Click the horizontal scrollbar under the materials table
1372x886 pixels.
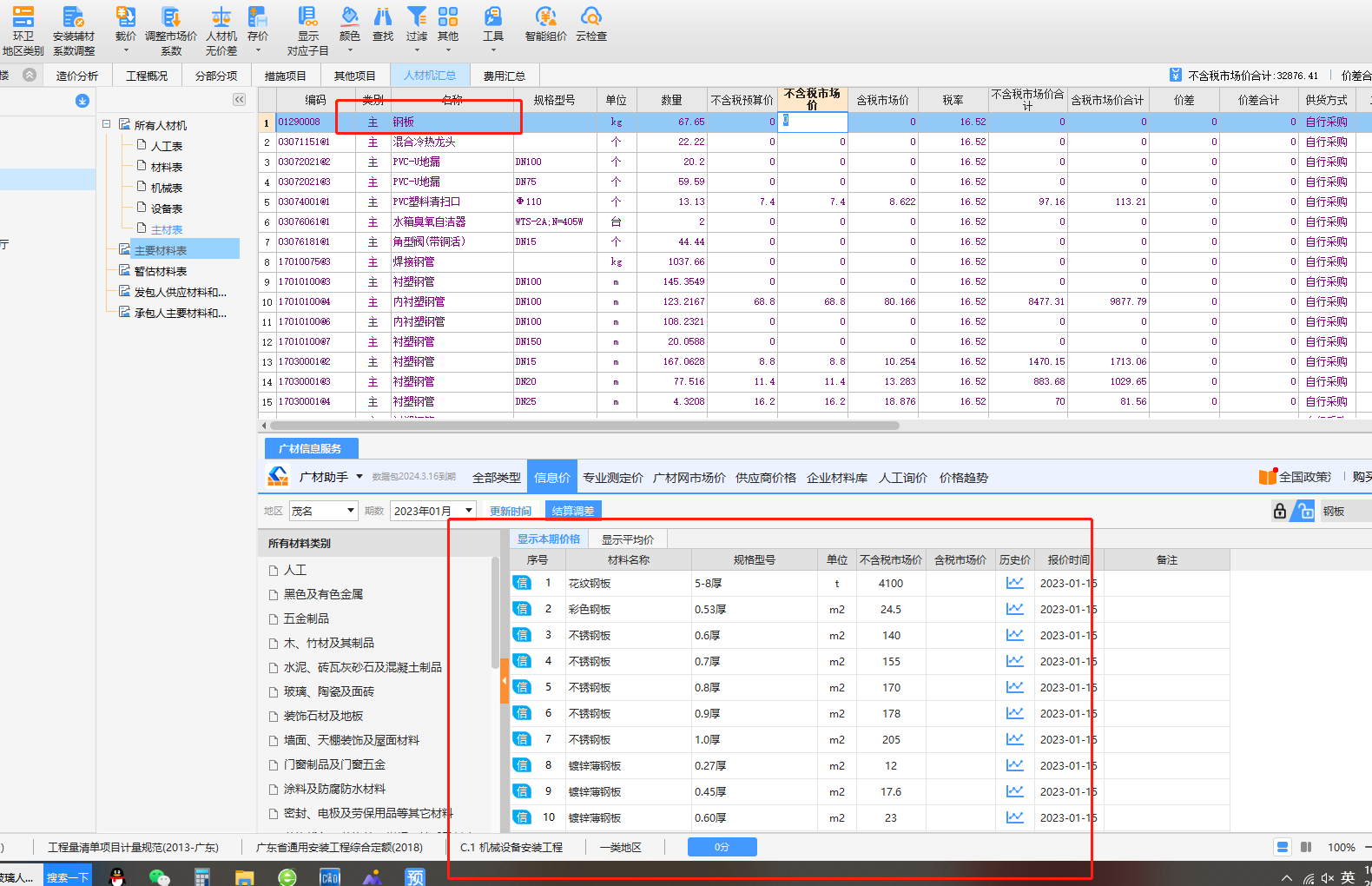(584, 426)
